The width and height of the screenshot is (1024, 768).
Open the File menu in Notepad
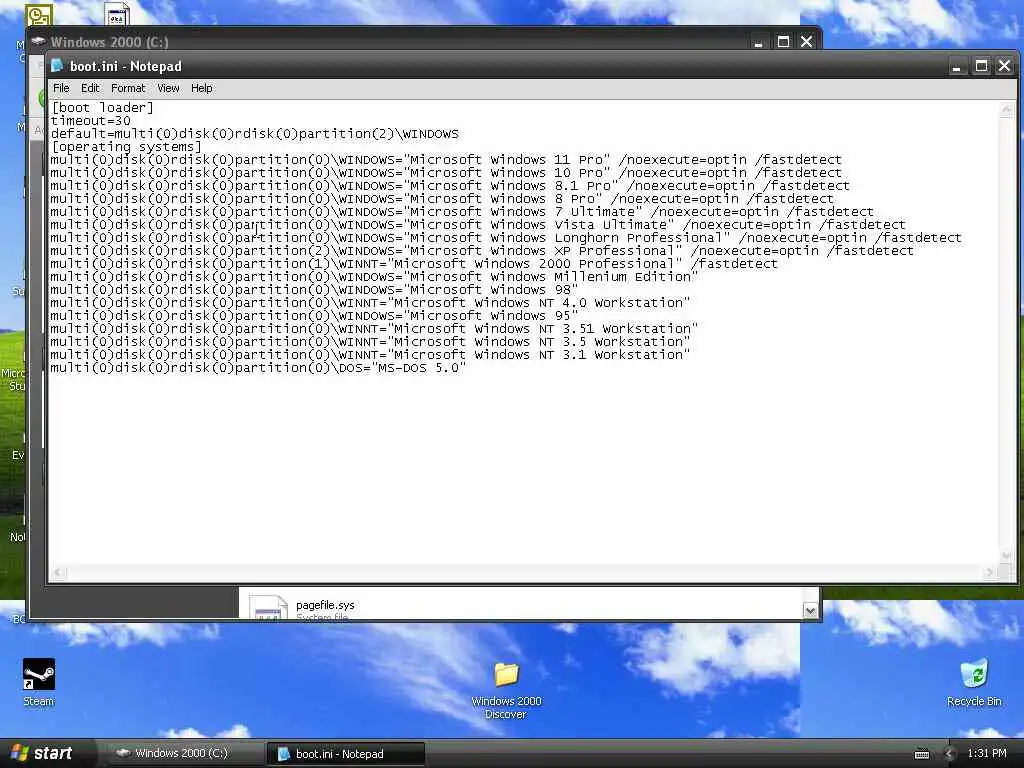(61, 88)
